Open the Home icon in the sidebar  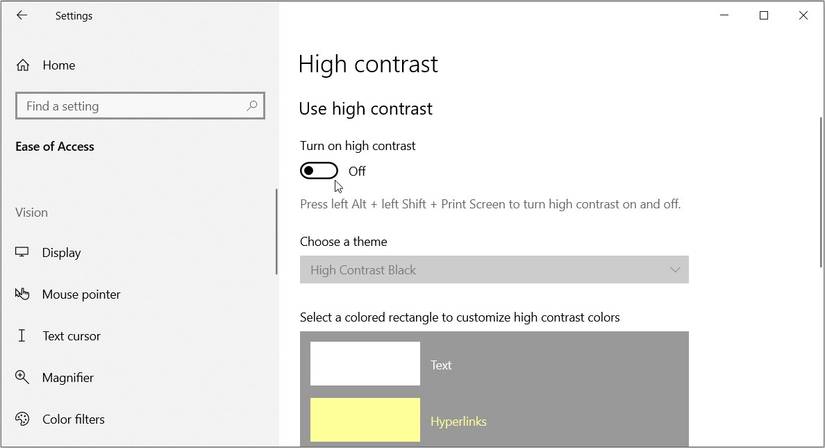tap(23, 65)
